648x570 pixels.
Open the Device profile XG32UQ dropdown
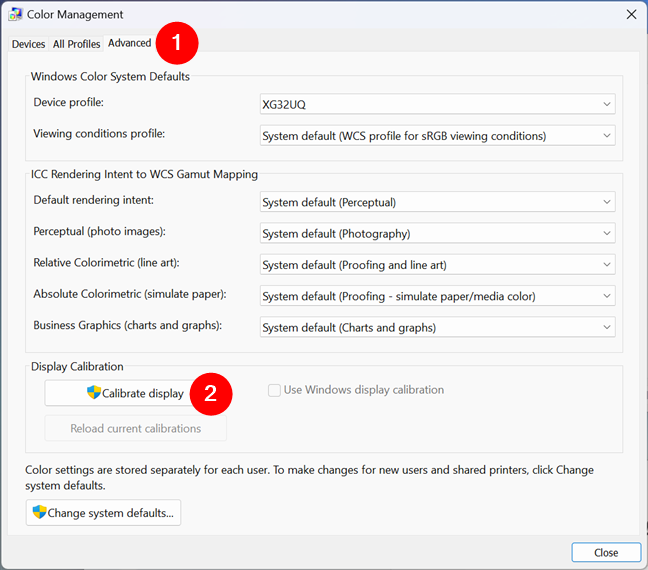point(437,104)
